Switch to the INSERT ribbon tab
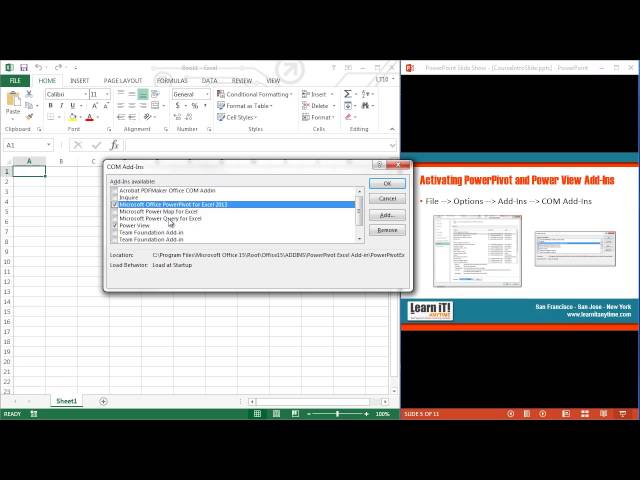 79,81
